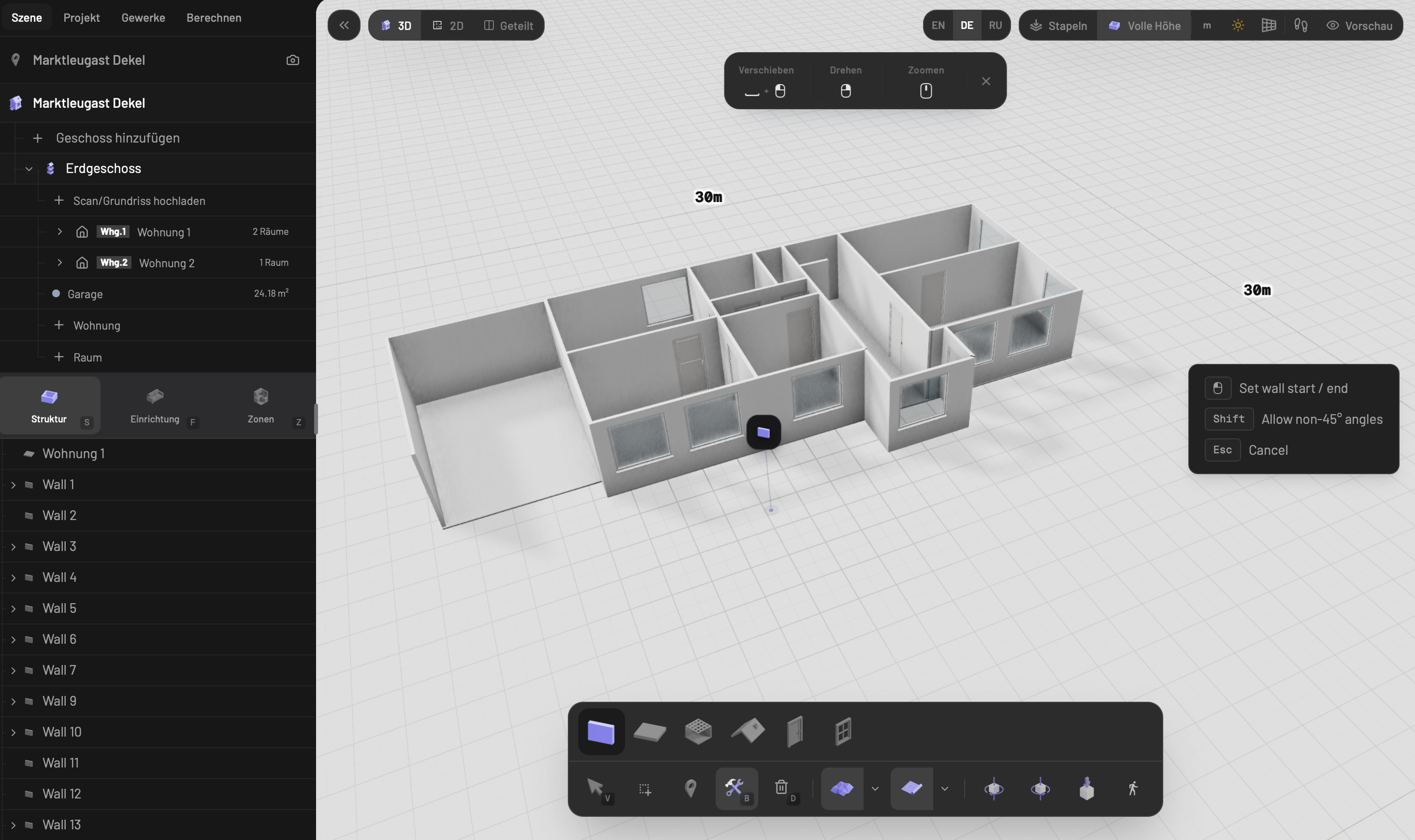Select the door tool
The width and height of the screenshot is (1415, 840).
click(x=794, y=731)
